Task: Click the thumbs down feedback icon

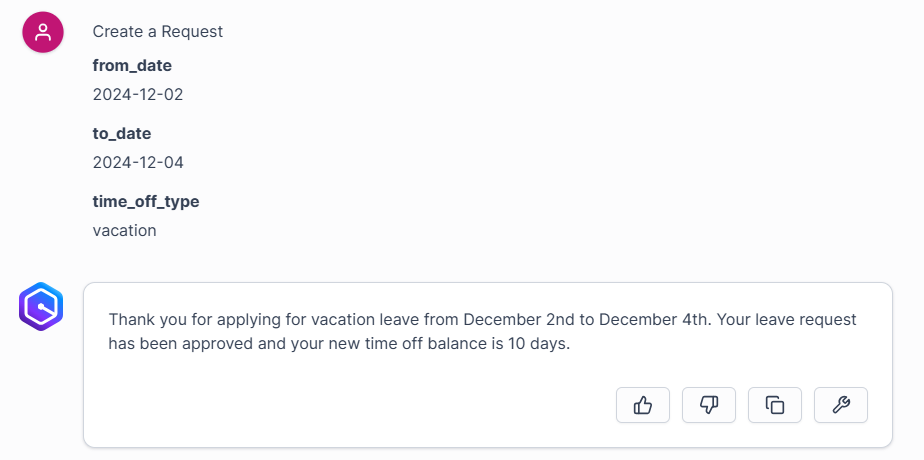Action: (x=709, y=405)
